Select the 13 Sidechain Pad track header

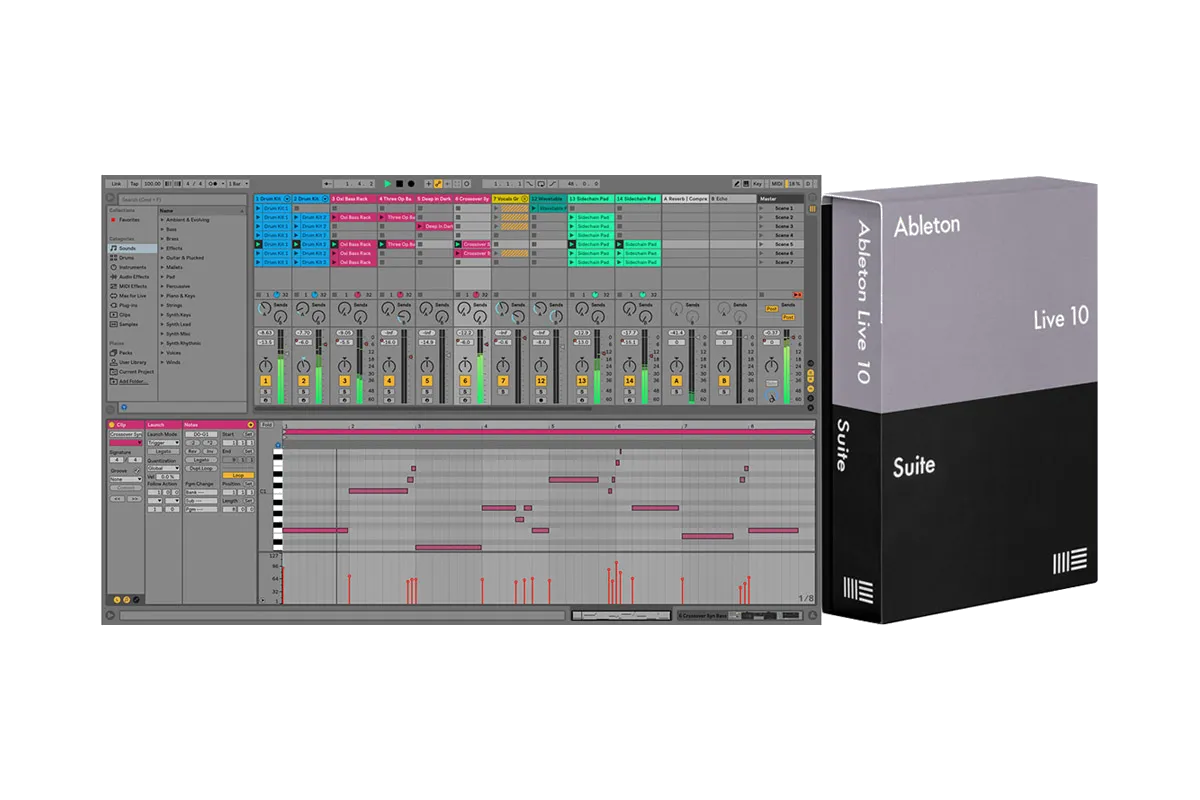[590, 199]
